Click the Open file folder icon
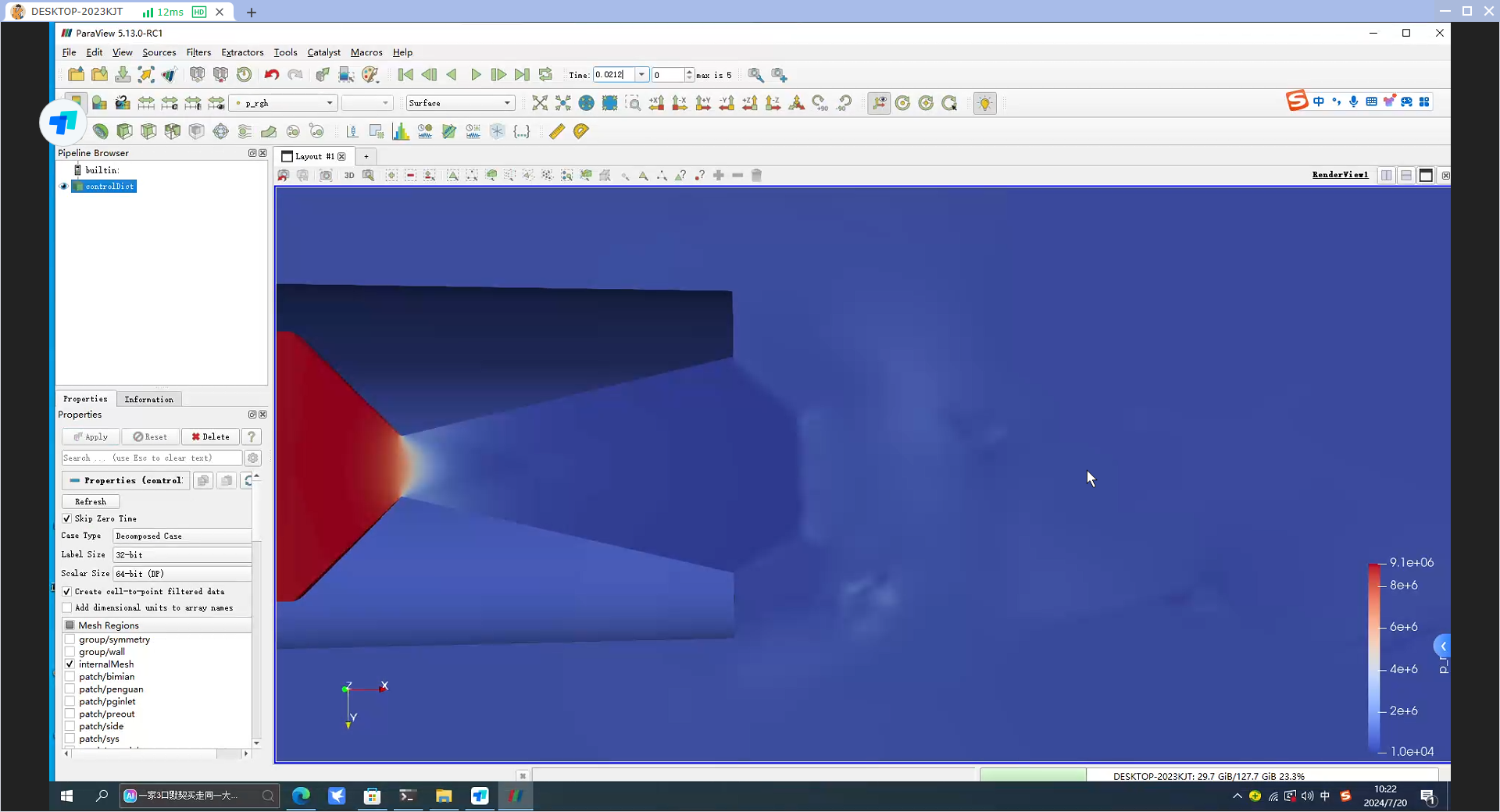The height and width of the screenshot is (812, 1500). point(76,75)
